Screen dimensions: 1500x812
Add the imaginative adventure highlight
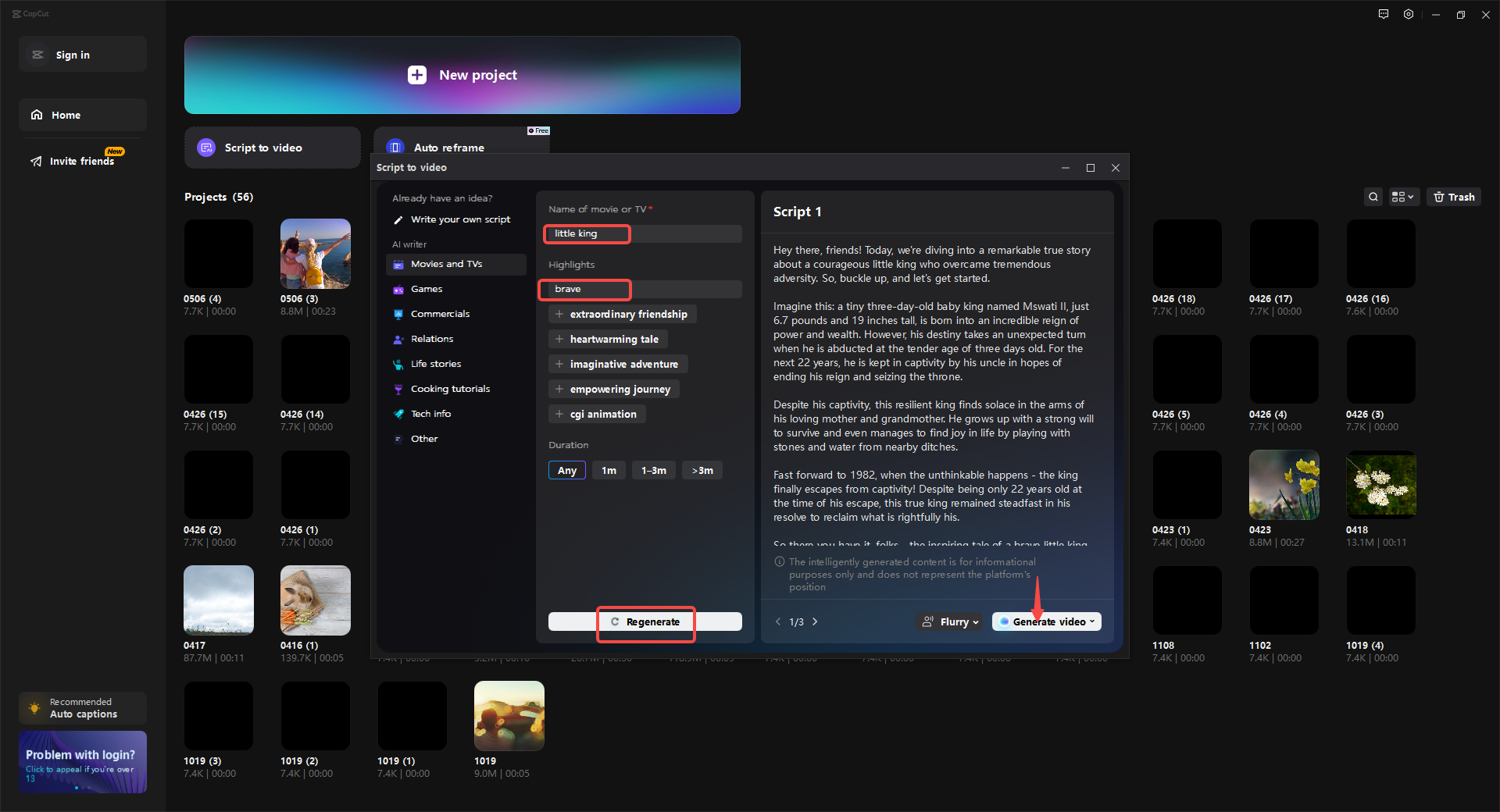[x=618, y=364]
